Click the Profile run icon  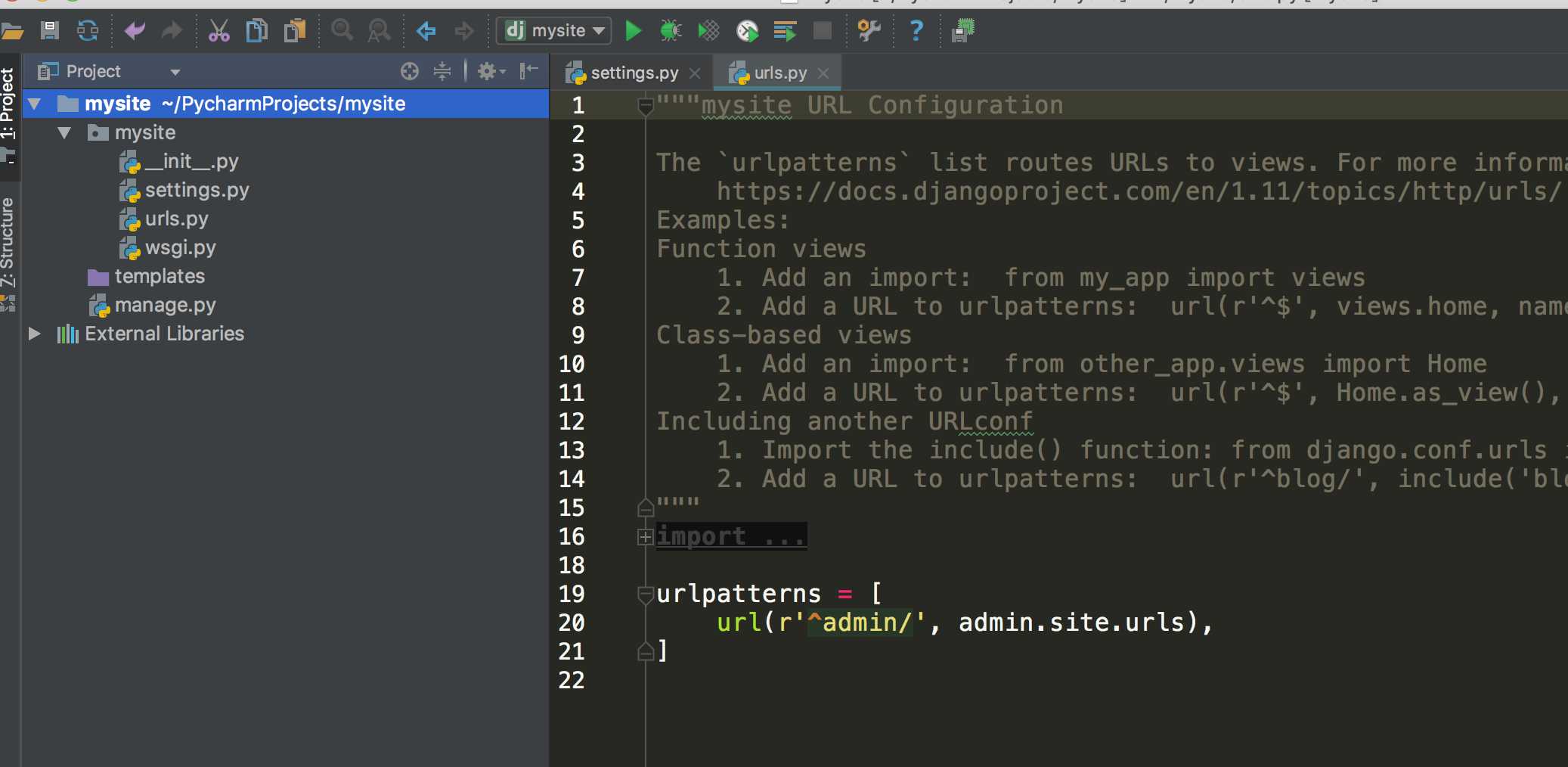pos(747,31)
